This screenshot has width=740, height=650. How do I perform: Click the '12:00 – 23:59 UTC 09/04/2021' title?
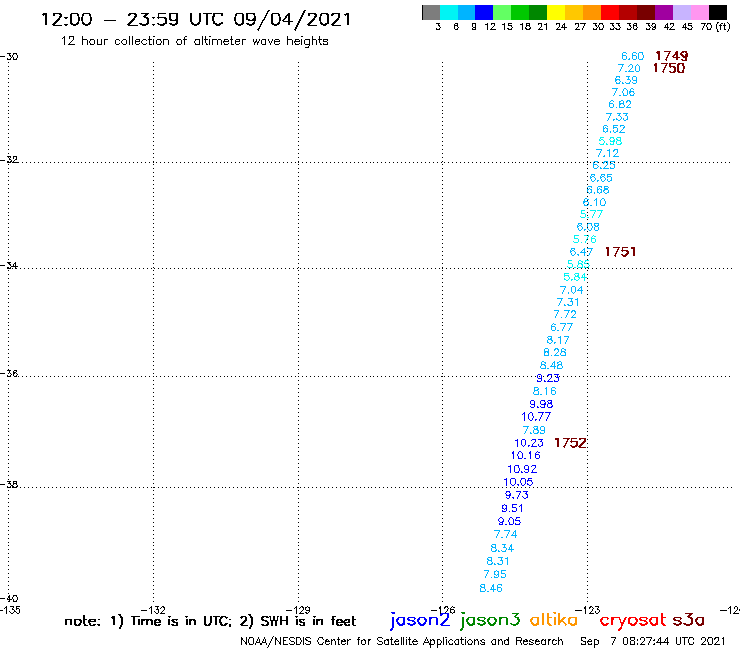coord(196,19)
